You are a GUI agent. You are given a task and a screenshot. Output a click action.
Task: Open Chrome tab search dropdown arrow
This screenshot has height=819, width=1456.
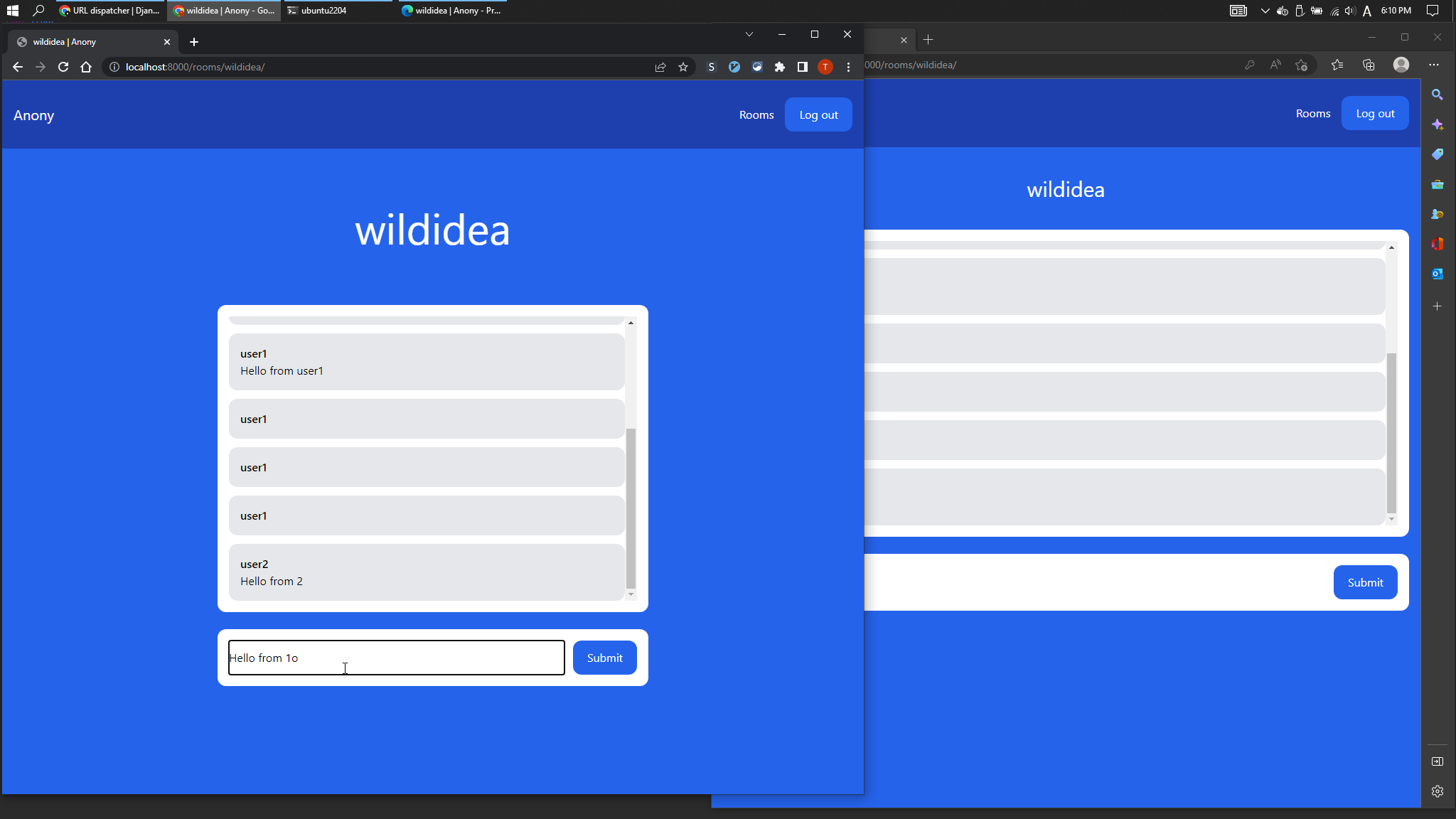(749, 34)
